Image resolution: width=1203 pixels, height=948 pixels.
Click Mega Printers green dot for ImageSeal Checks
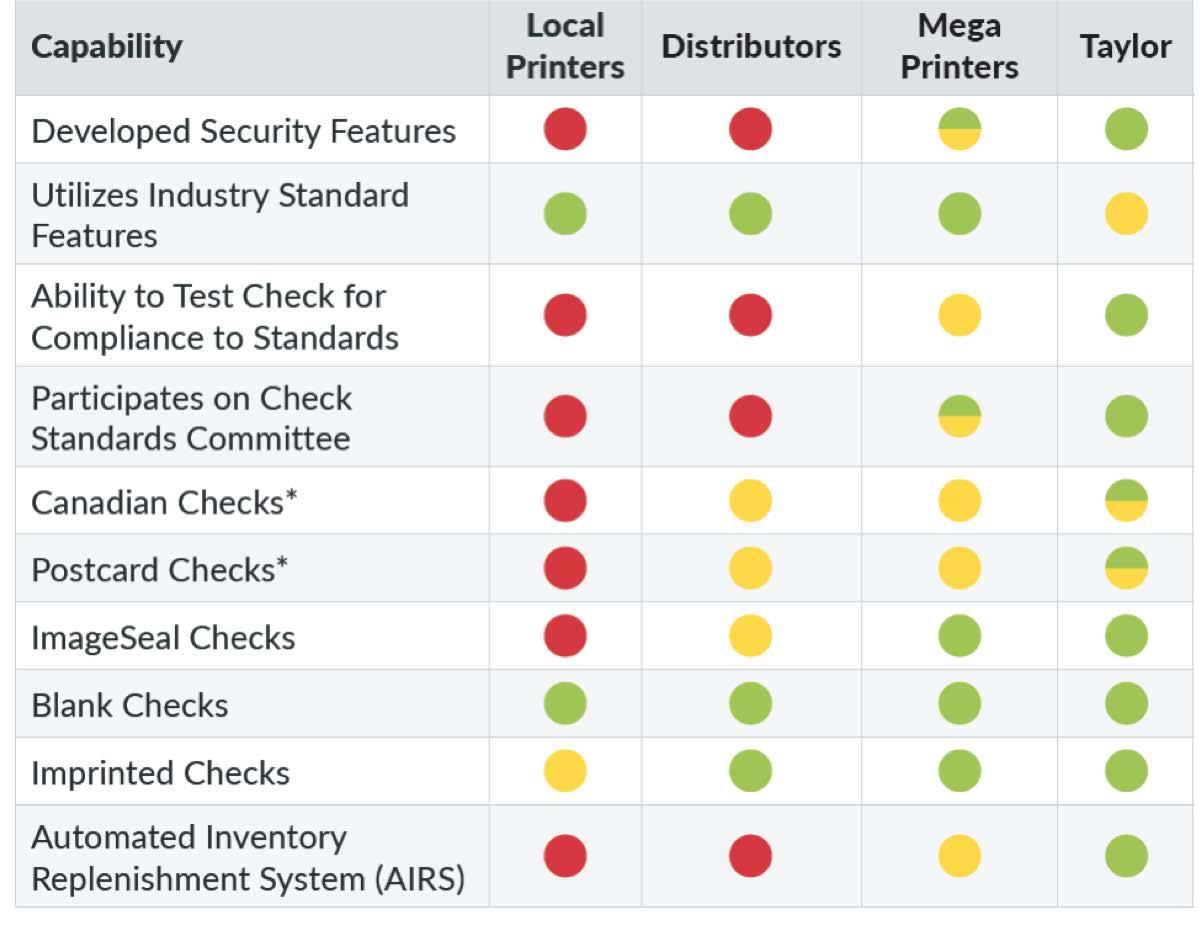[959, 636]
